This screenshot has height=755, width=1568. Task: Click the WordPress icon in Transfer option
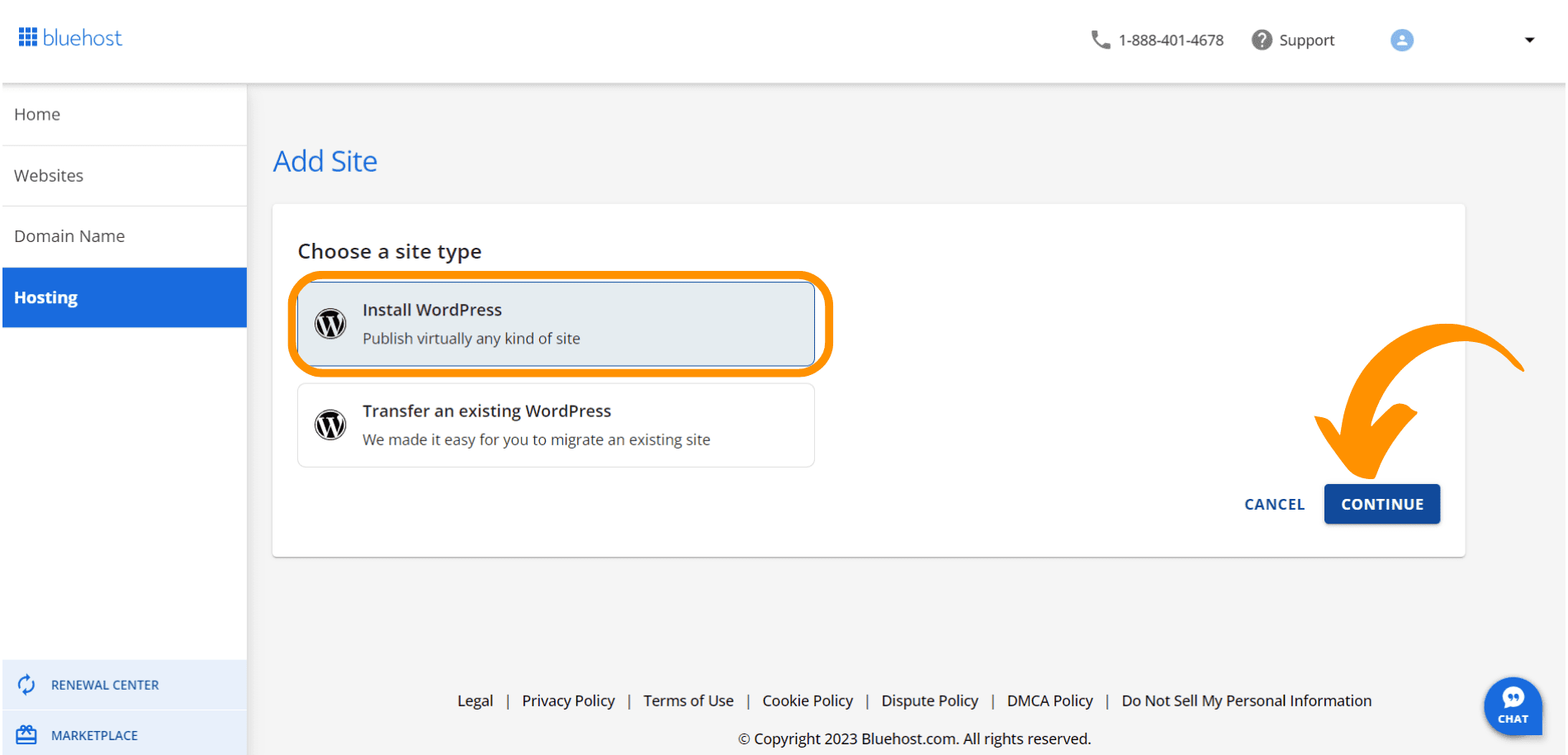point(330,425)
